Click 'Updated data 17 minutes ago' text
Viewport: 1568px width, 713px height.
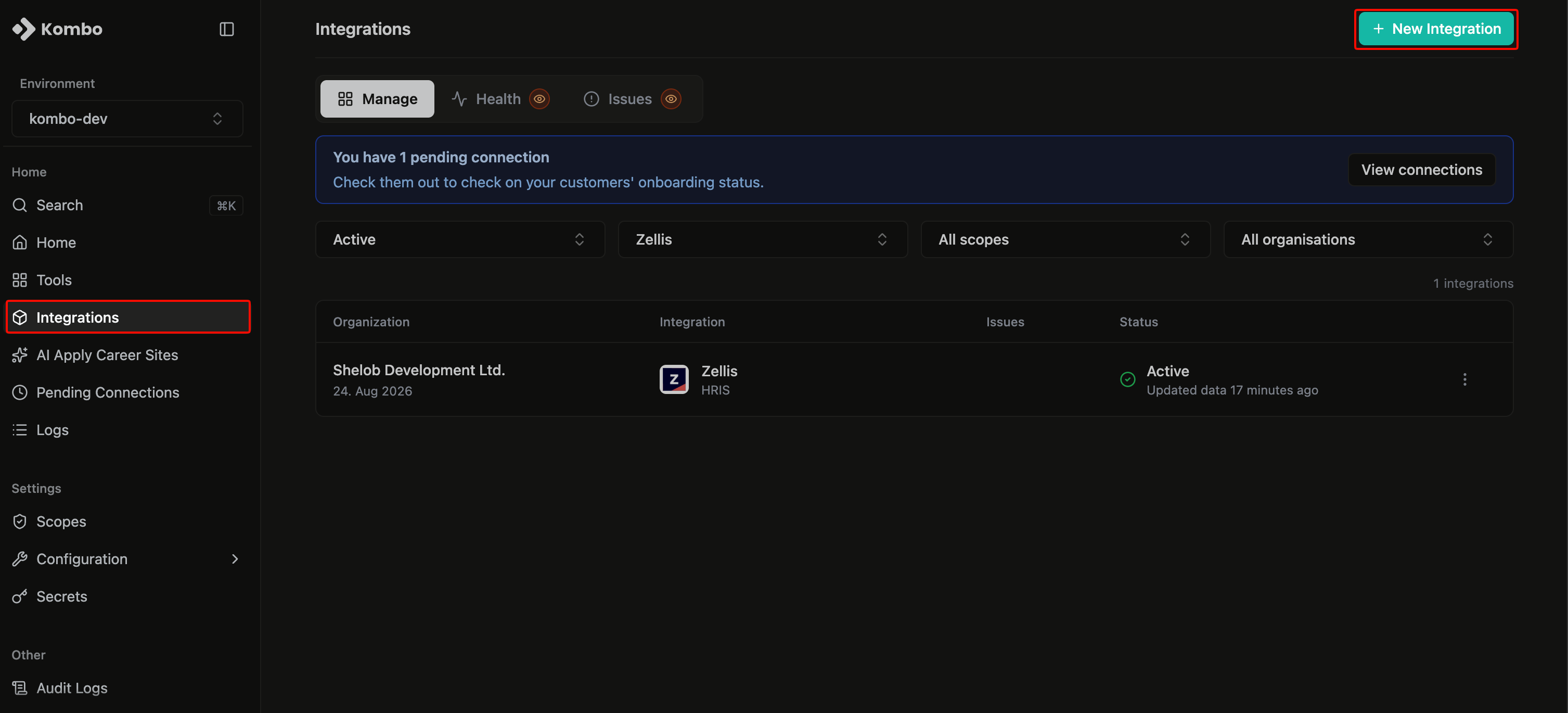(1232, 390)
